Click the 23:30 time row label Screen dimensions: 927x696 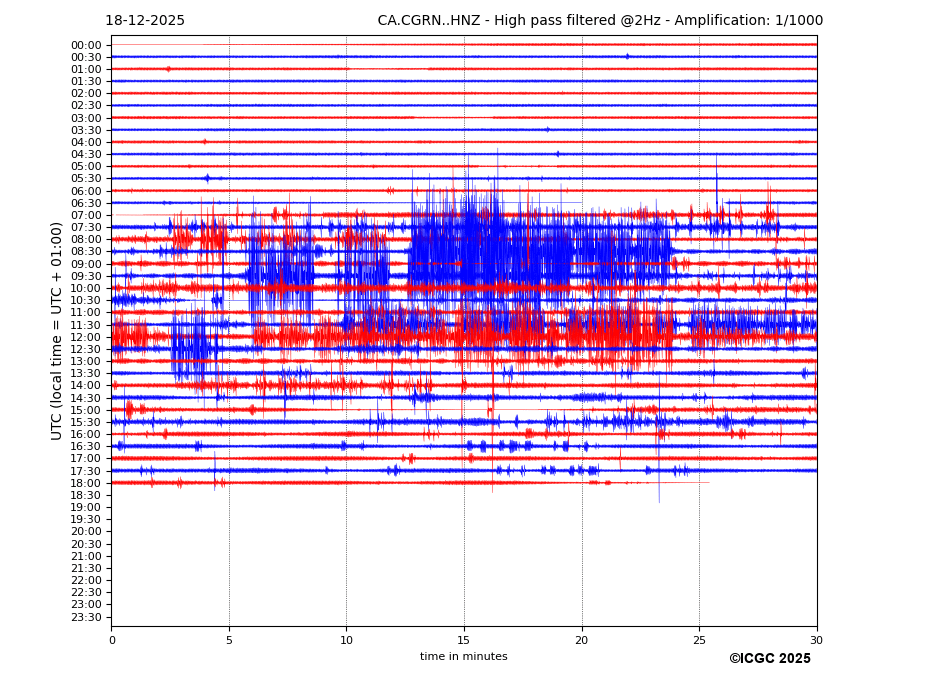(x=86, y=617)
